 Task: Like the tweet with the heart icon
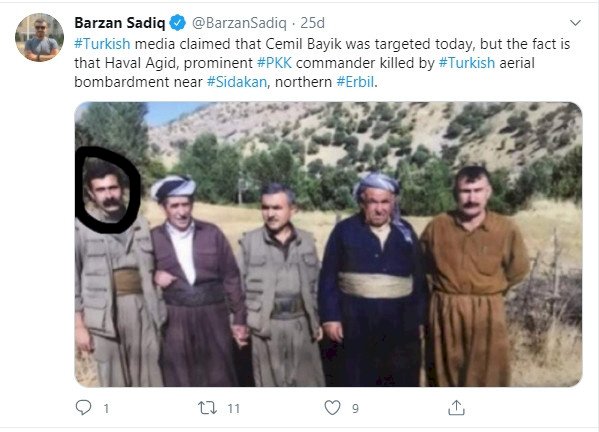click(332, 408)
